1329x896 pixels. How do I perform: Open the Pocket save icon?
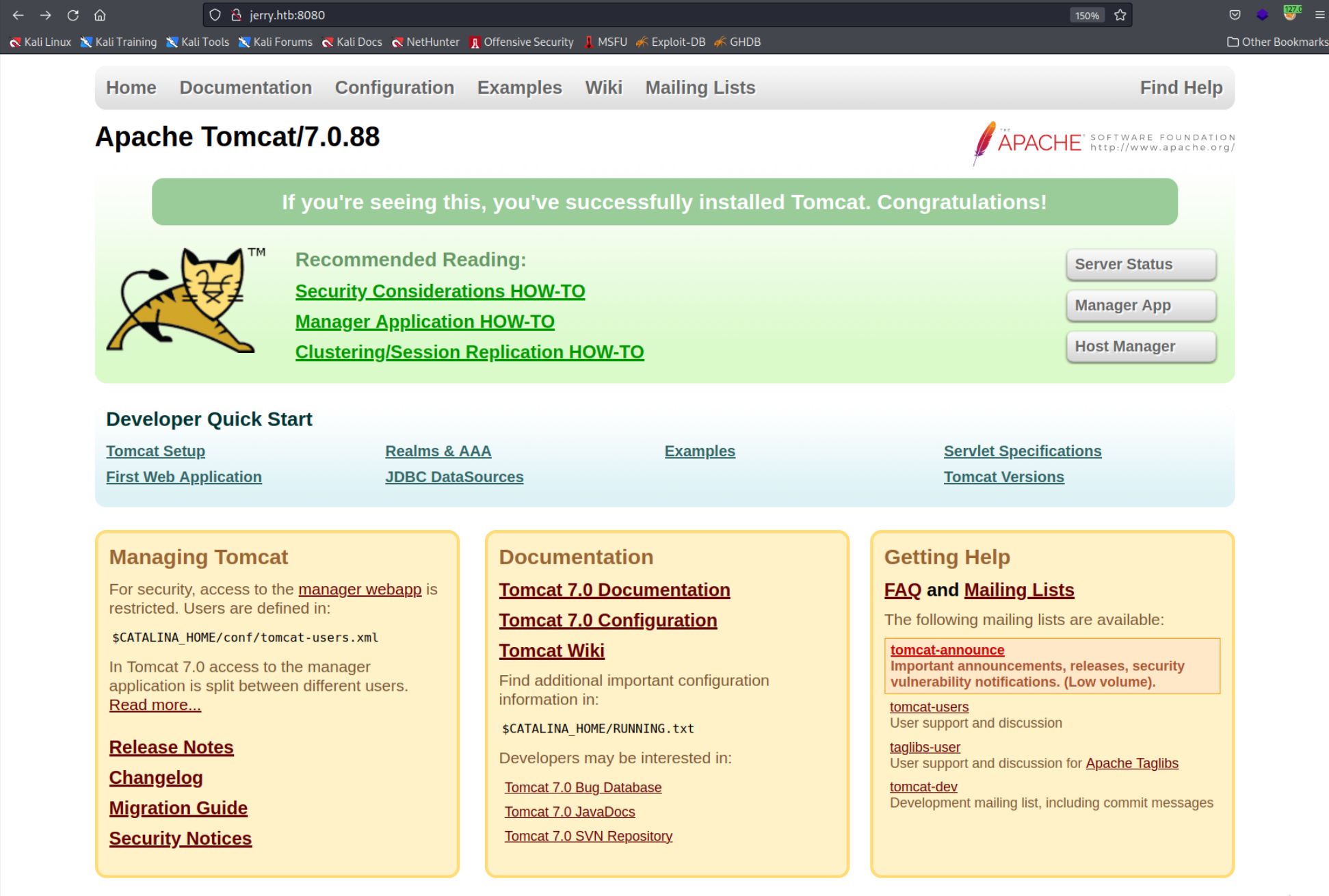point(1235,15)
